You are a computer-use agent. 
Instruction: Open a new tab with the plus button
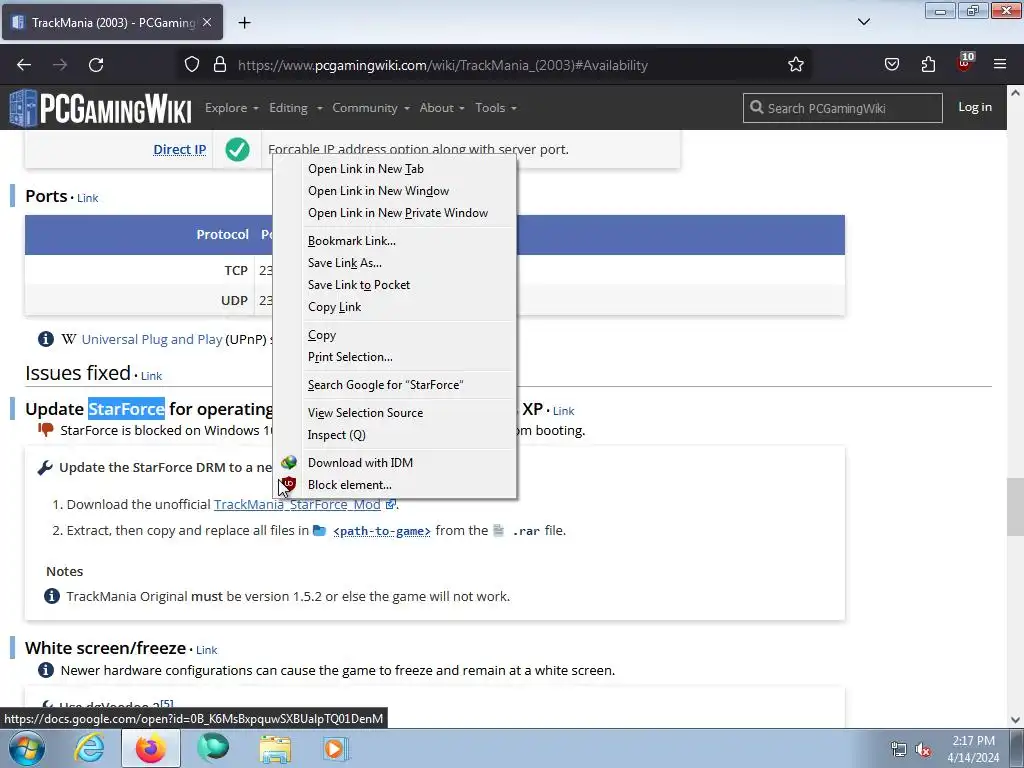244,23
